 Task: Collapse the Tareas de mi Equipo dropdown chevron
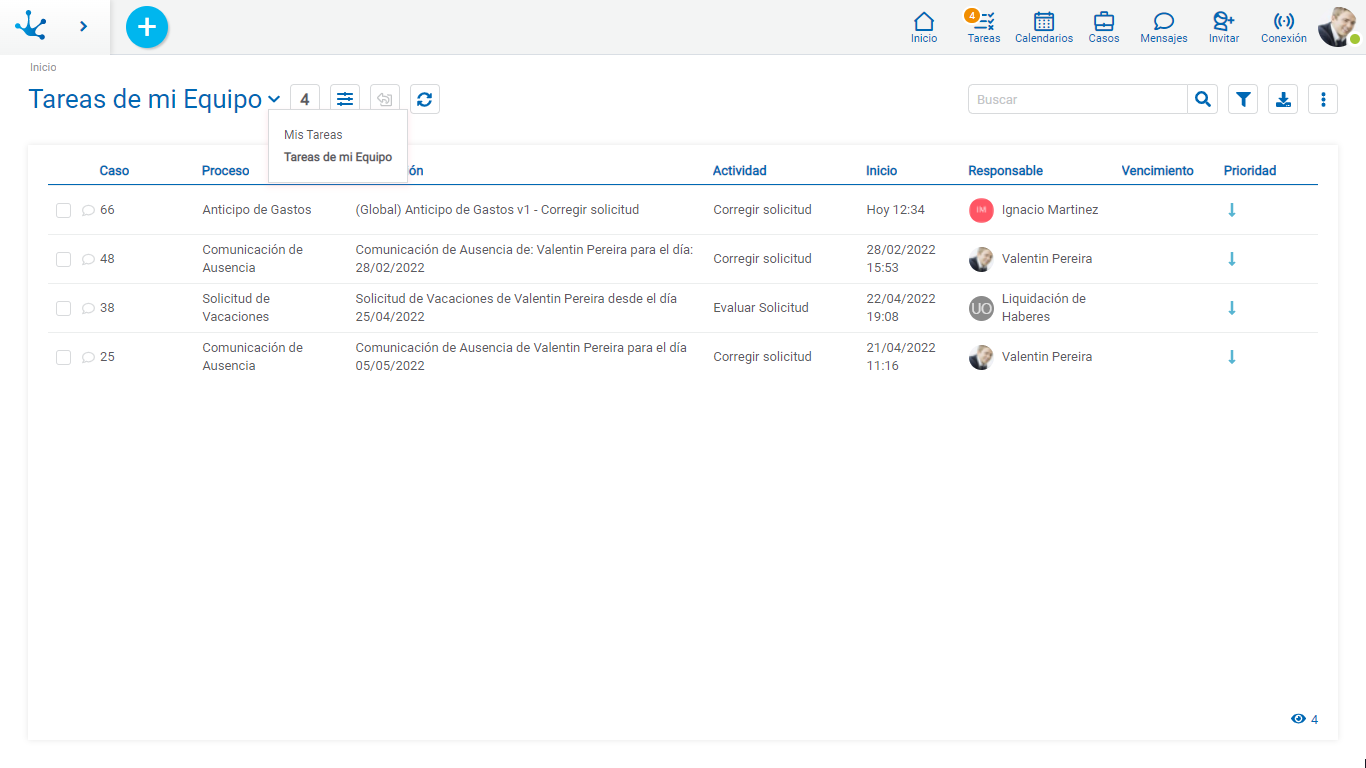(x=274, y=100)
